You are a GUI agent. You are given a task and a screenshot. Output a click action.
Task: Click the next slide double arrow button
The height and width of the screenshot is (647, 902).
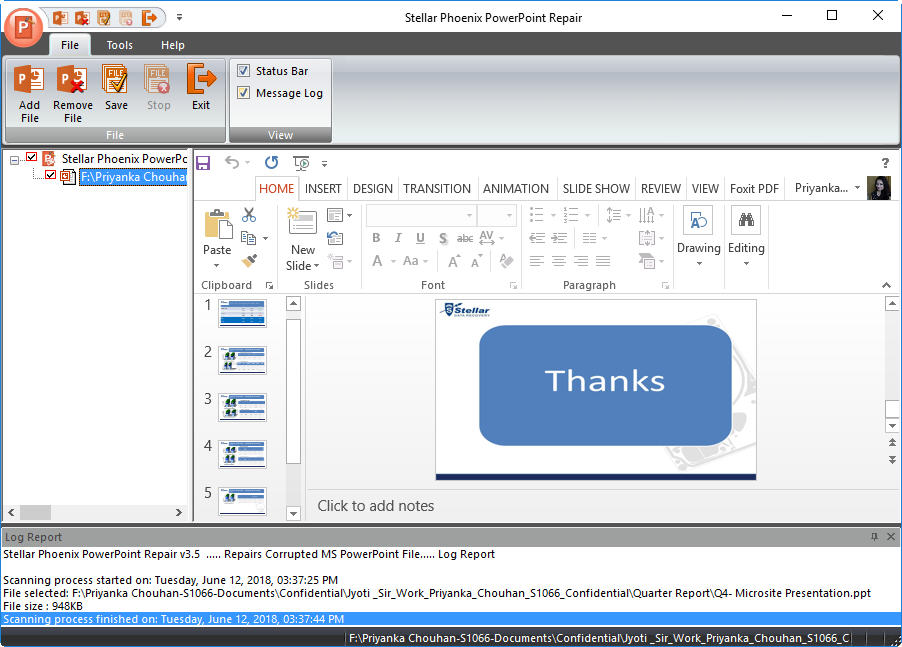point(892,460)
